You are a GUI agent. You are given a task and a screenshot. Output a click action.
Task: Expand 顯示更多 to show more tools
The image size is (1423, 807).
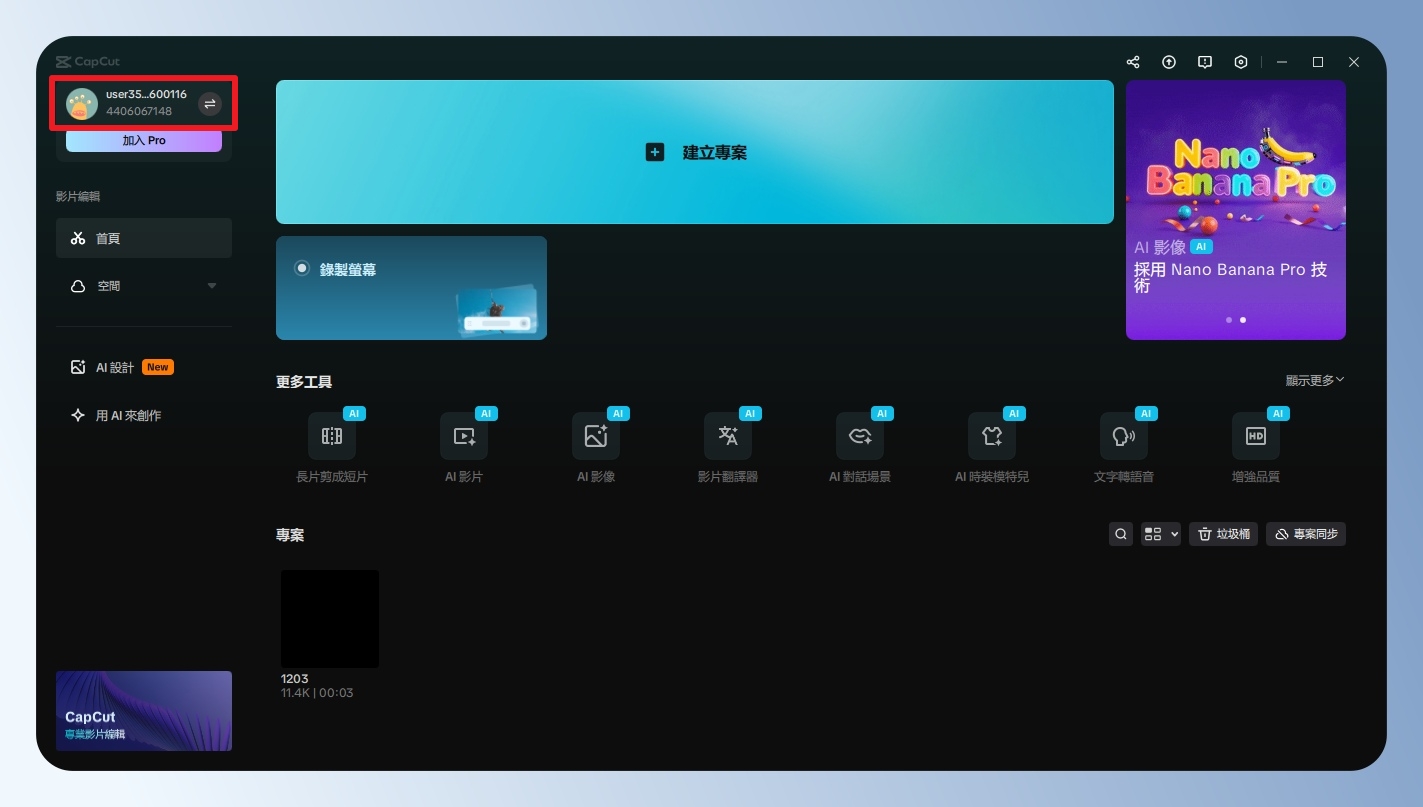click(x=1315, y=381)
